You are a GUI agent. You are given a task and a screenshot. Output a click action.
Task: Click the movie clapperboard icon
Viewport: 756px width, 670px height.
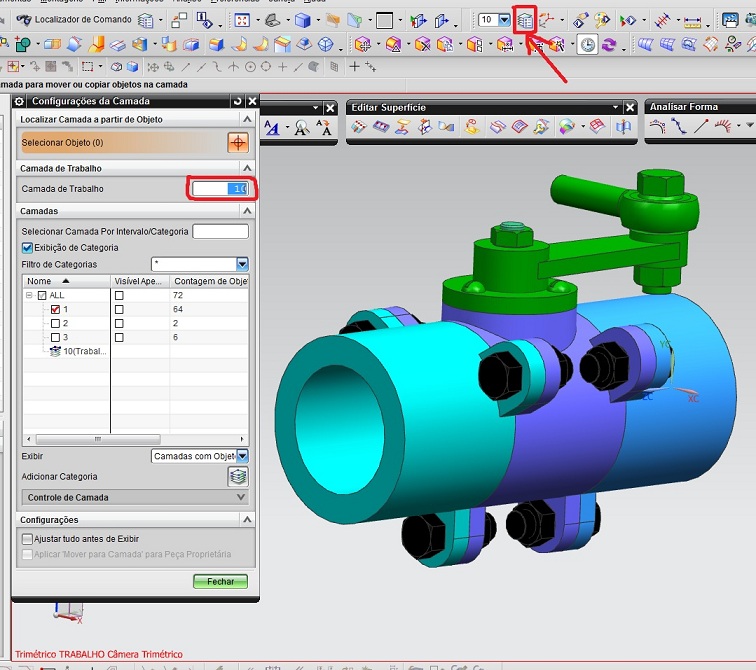[x=730, y=20]
